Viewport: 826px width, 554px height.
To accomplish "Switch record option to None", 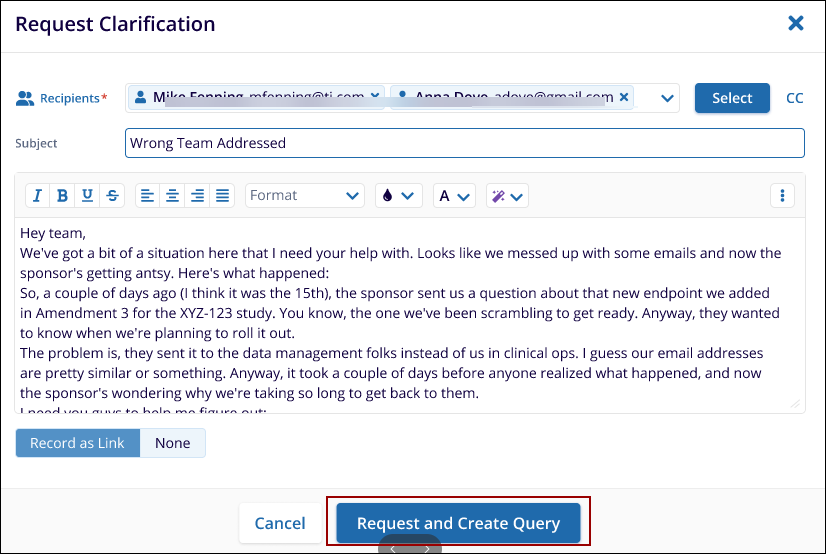I will (x=173, y=443).
